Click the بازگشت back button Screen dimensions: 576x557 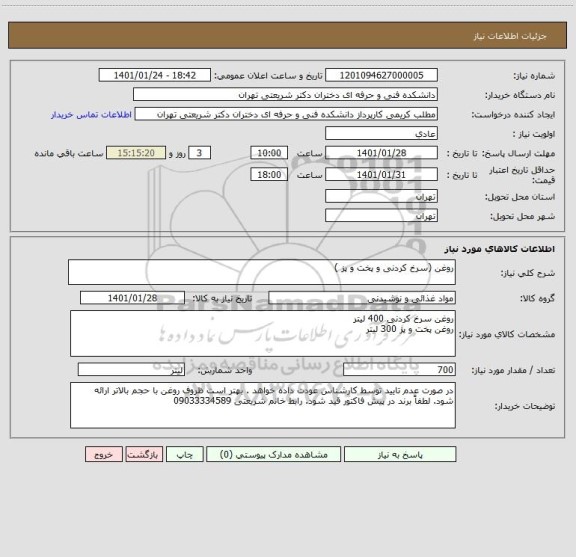[x=144, y=454]
